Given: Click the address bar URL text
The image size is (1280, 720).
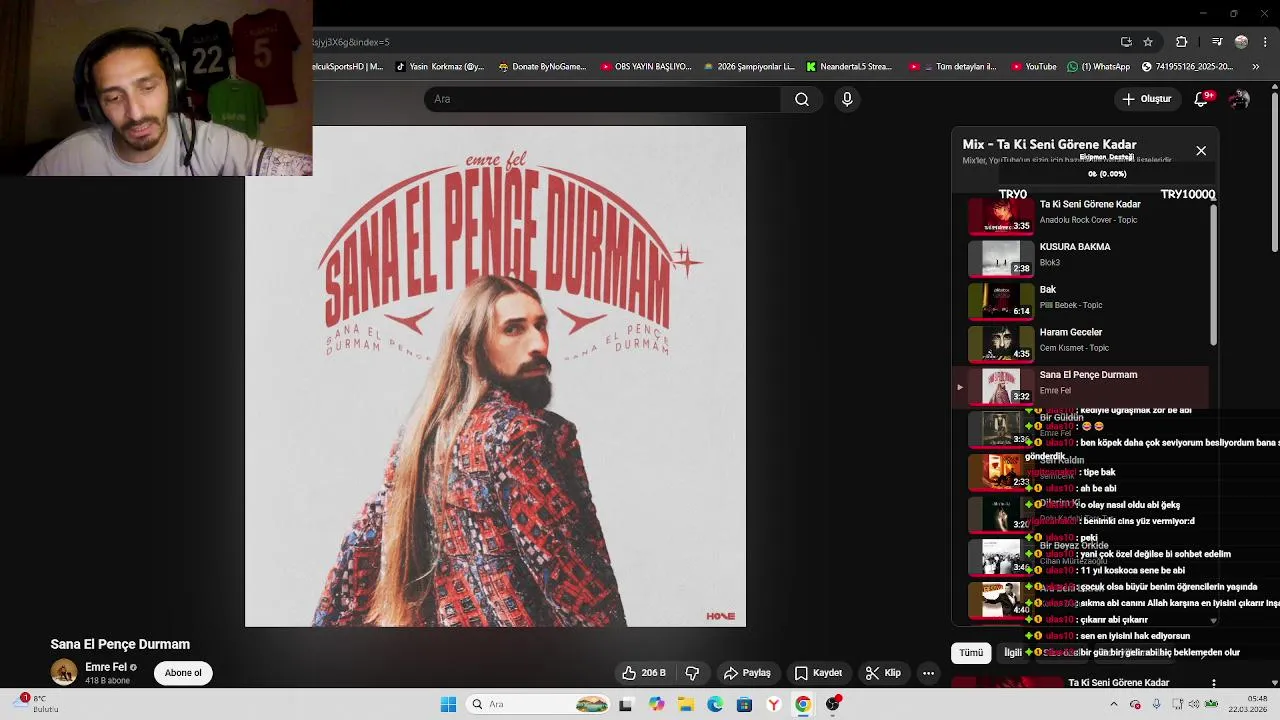Looking at the screenshot, I should (x=352, y=42).
